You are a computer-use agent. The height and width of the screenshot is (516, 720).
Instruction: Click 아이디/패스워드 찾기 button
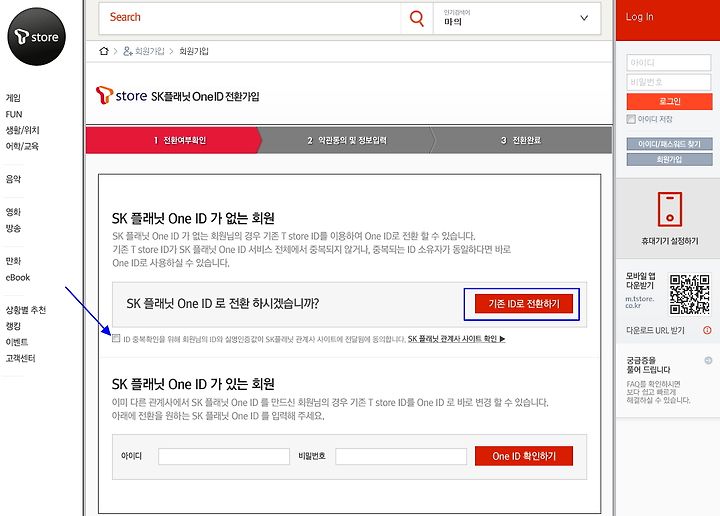(669, 144)
